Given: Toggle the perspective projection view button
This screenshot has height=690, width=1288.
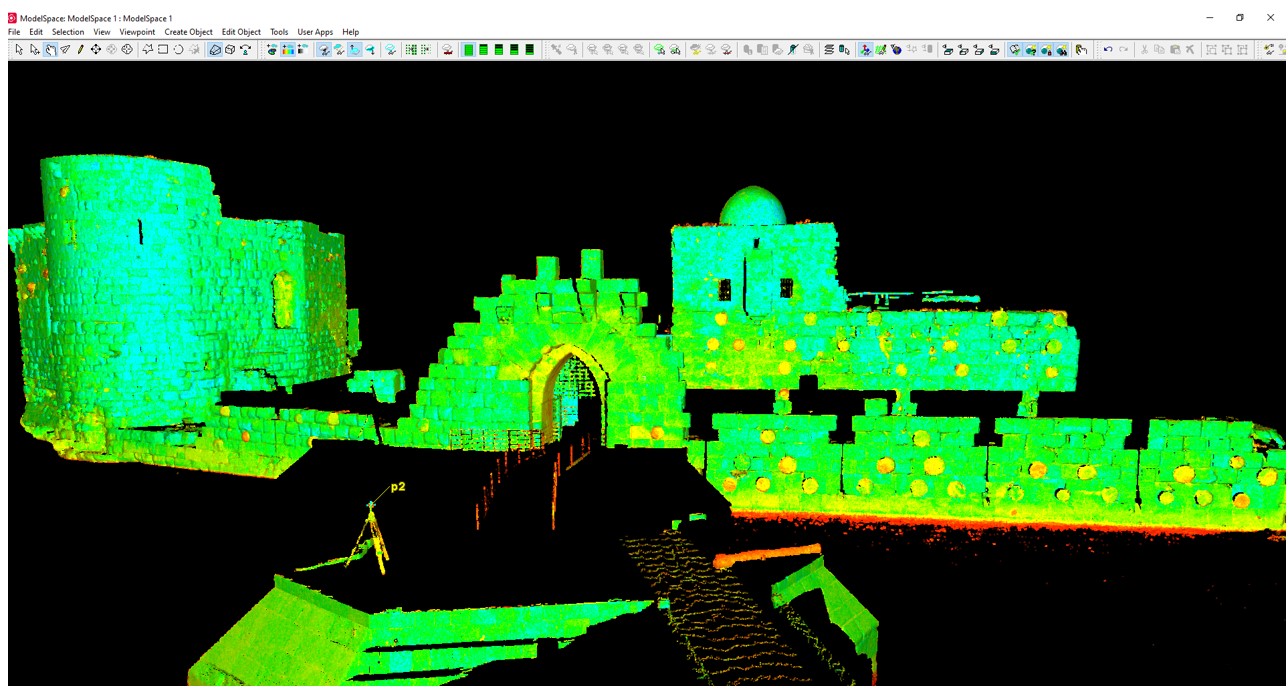Looking at the screenshot, I should coord(215,50).
